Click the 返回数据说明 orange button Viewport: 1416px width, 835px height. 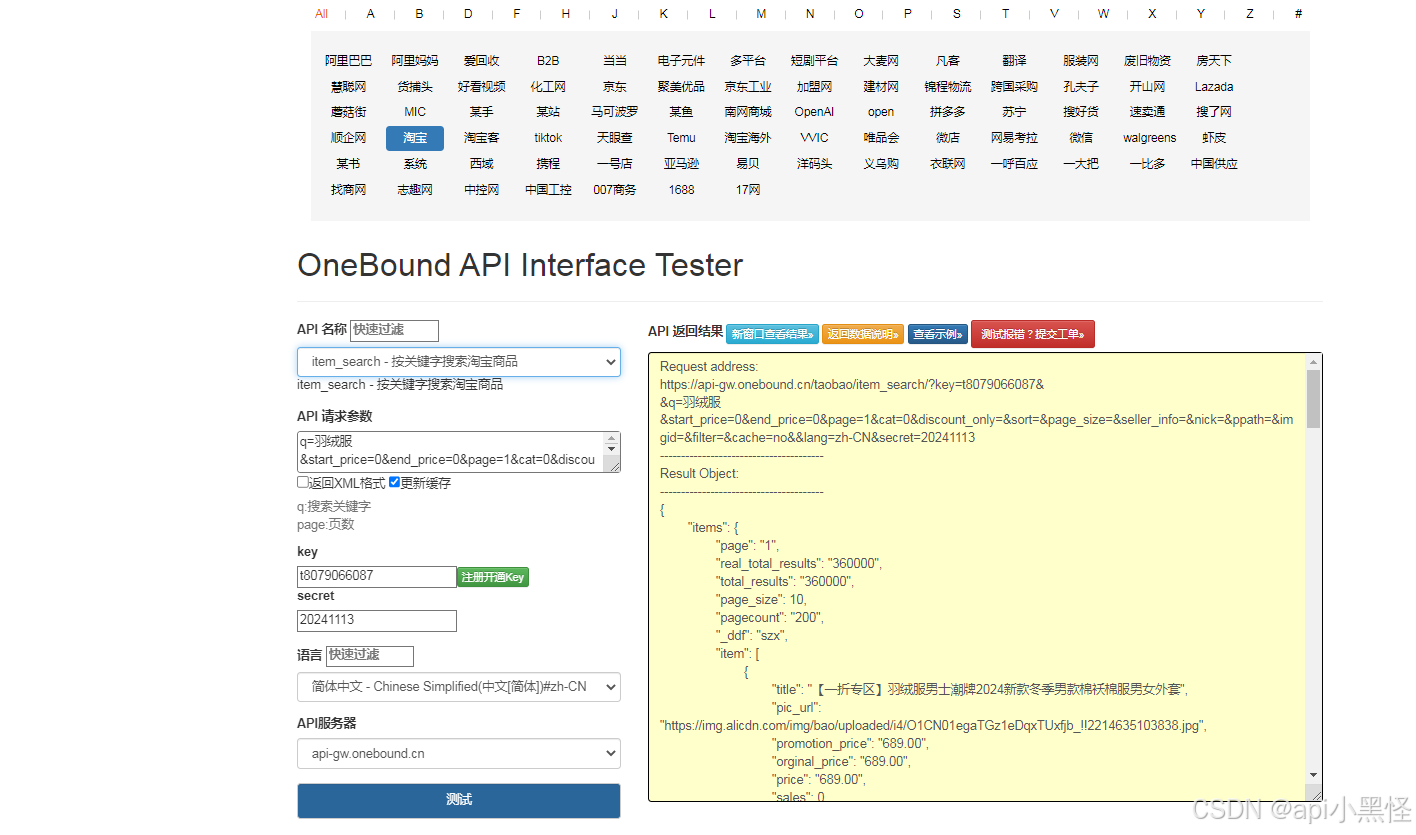863,334
